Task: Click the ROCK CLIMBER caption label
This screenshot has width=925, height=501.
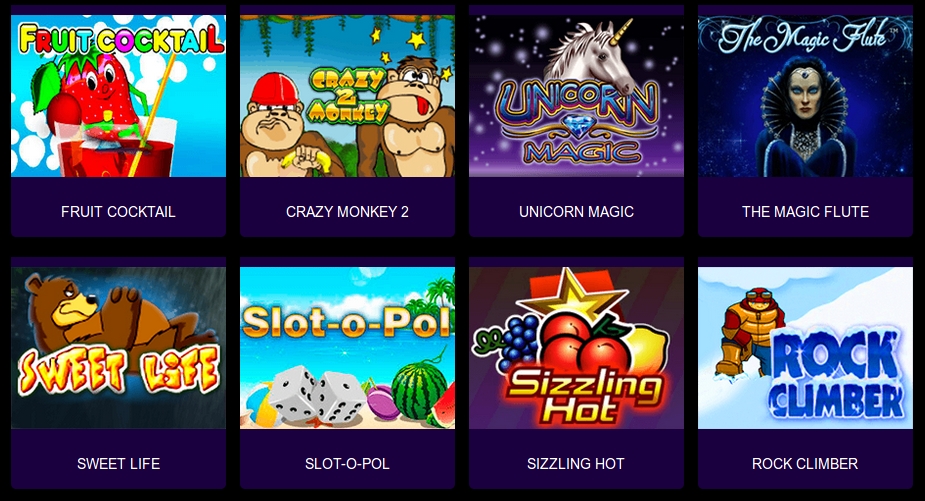Action: coord(805,464)
